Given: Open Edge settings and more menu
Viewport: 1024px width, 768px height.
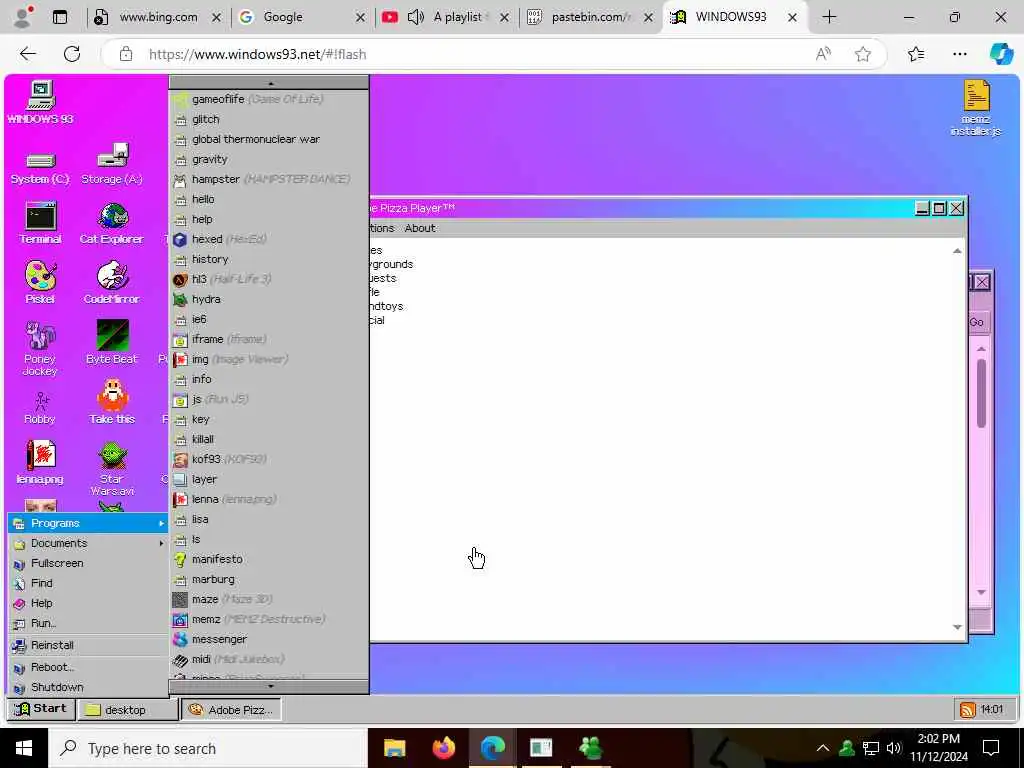Looking at the screenshot, I should (x=959, y=54).
